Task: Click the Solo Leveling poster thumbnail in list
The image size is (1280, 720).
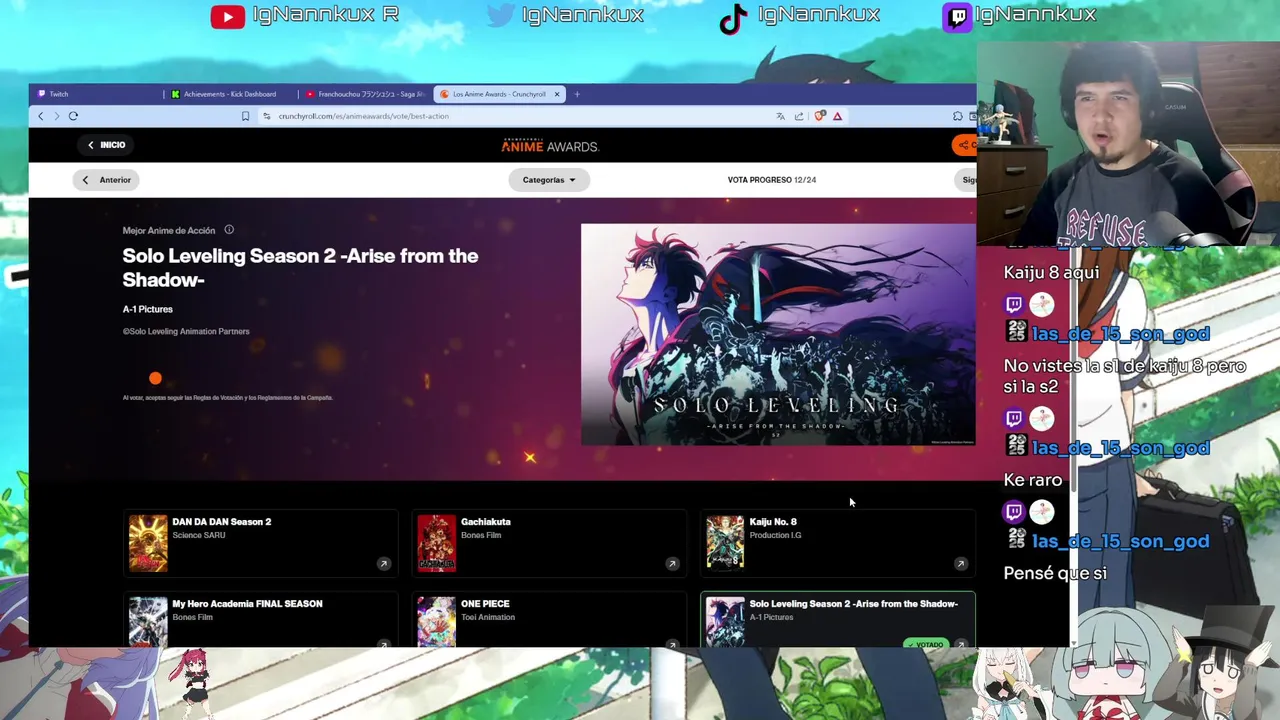Action: pos(725,622)
